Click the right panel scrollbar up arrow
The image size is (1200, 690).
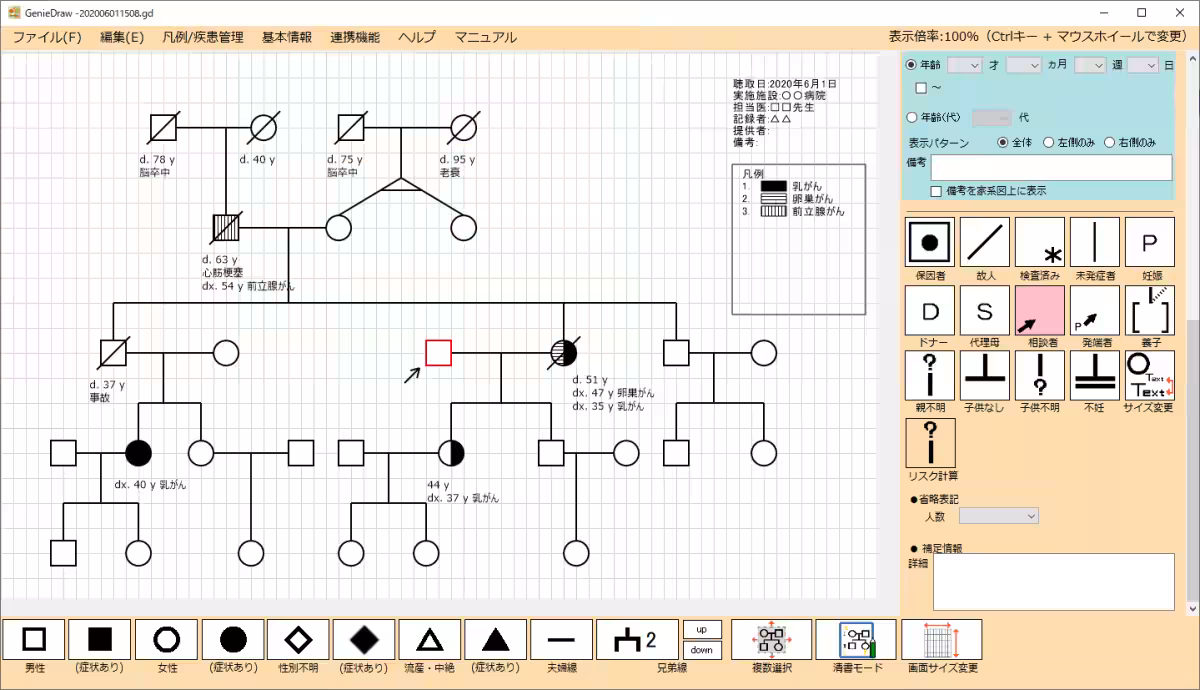point(1193,60)
